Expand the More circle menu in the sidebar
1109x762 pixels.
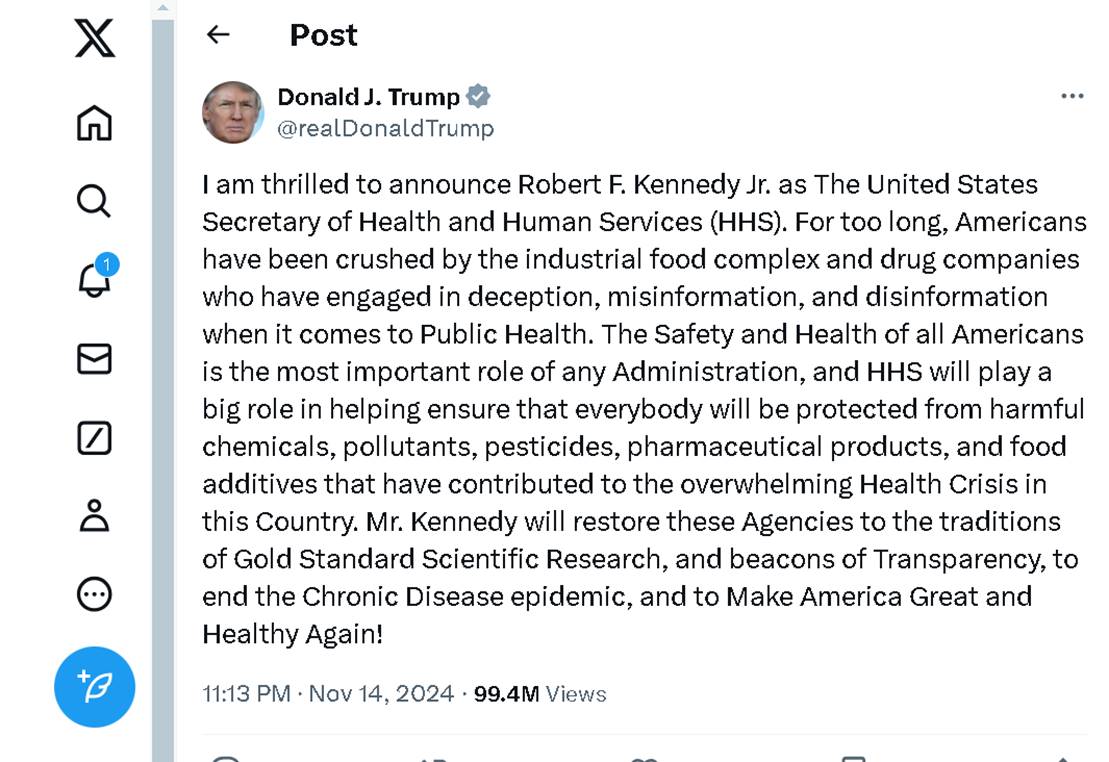tap(94, 595)
